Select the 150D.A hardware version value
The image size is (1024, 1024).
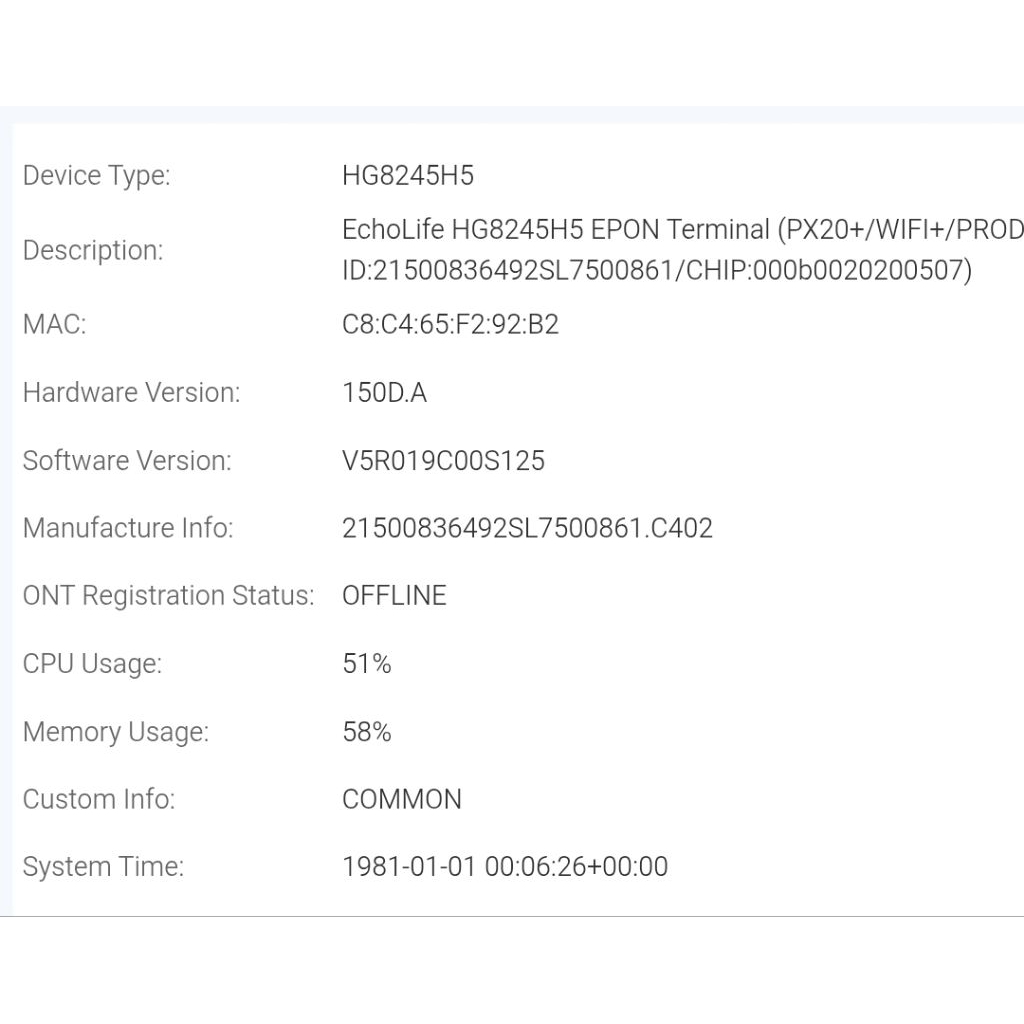coord(384,393)
